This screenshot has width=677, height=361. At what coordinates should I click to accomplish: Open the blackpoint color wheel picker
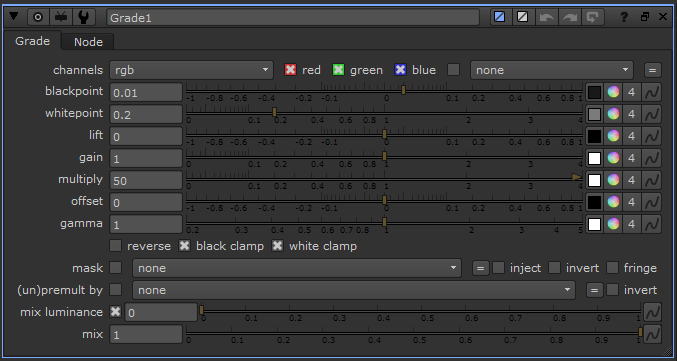coord(613,92)
